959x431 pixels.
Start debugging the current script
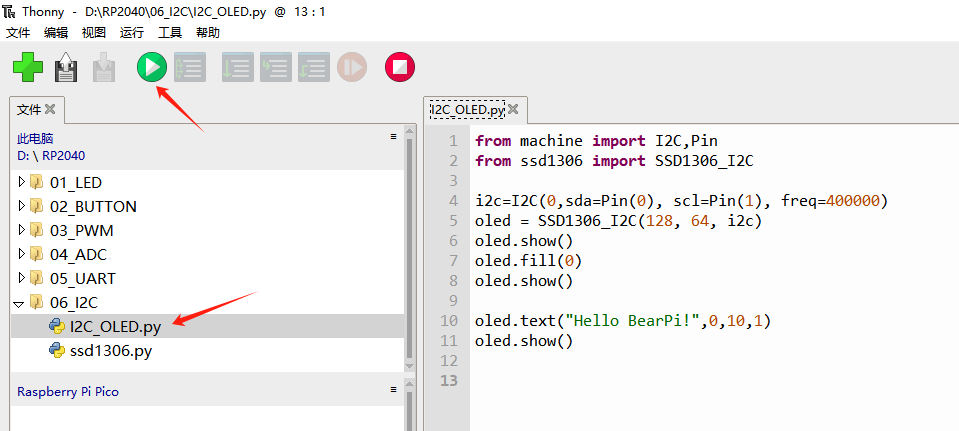tap(190, 67)
